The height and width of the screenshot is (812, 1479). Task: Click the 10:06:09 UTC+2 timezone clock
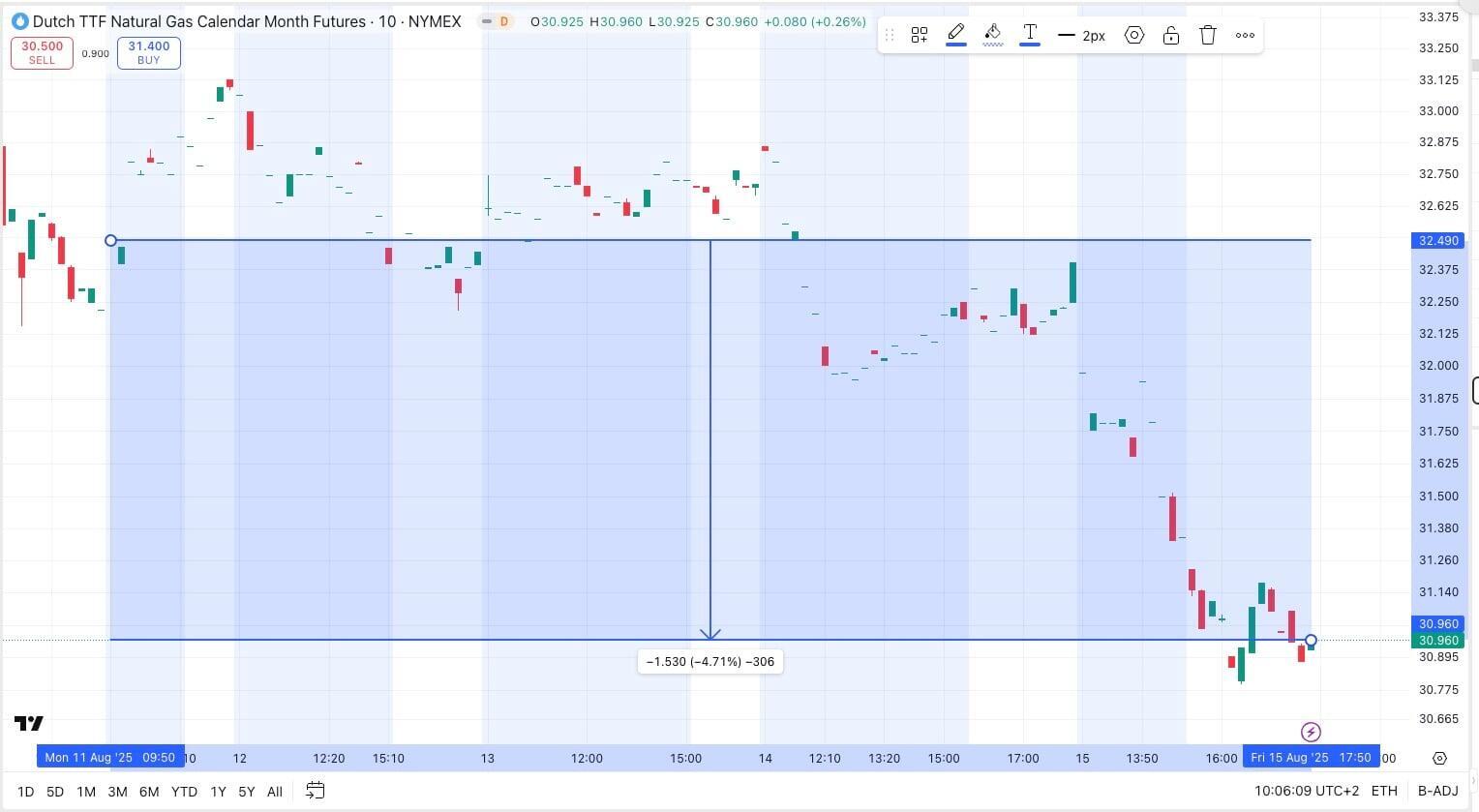1307,792
